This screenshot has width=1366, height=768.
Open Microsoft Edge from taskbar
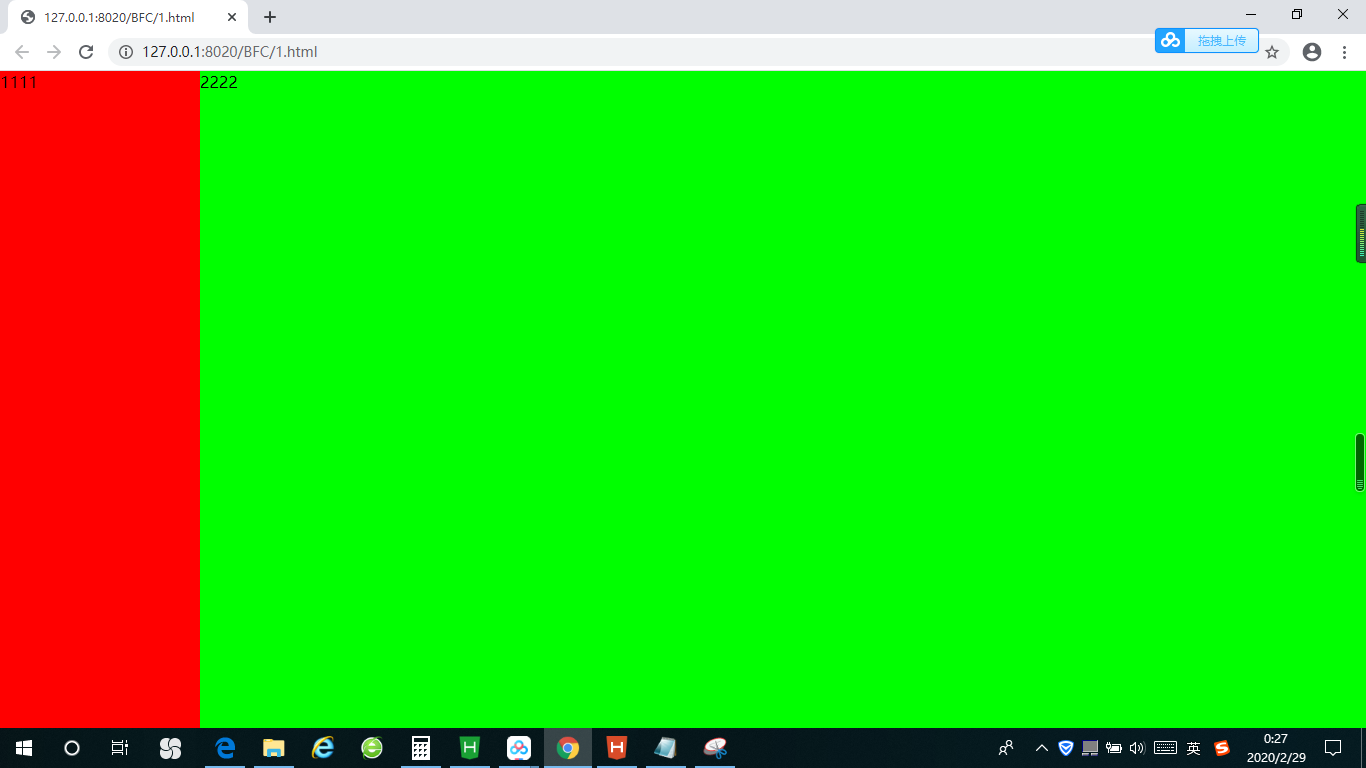[x=225, y=748]
